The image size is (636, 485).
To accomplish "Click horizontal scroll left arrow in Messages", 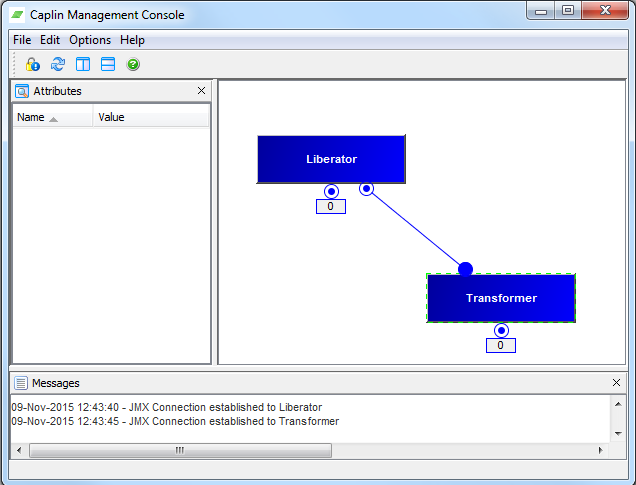I will tap(19, 450).
